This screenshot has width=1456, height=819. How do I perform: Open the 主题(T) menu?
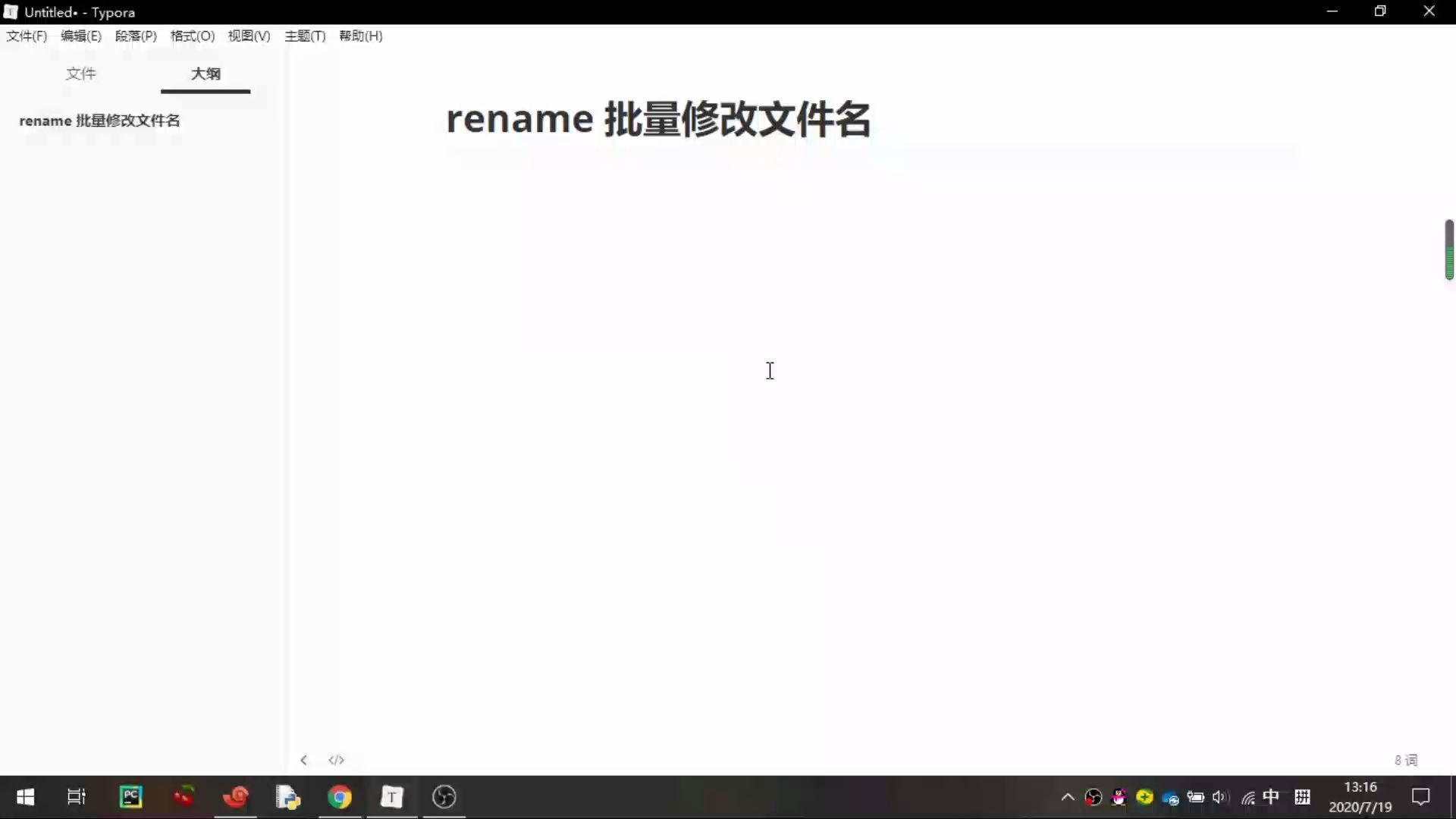305,36
